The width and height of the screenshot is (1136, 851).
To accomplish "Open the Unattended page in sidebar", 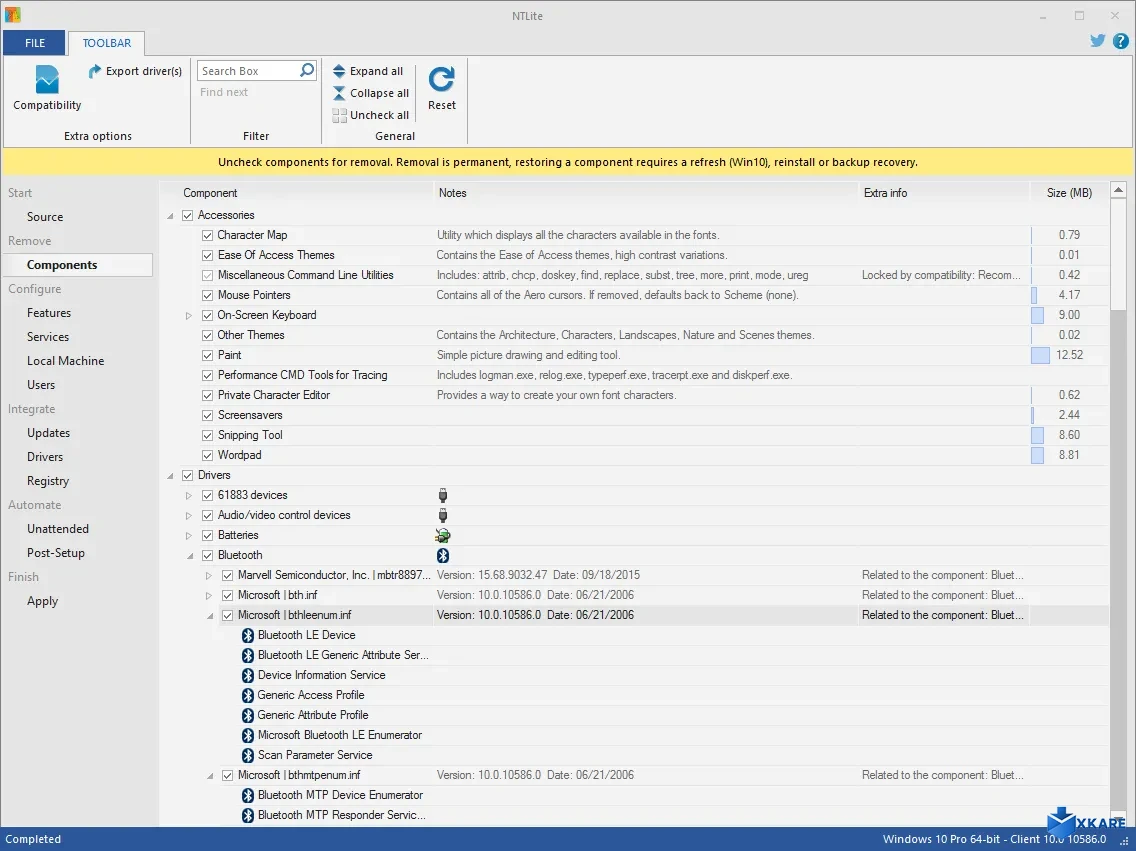I will [x=57, y=529].
